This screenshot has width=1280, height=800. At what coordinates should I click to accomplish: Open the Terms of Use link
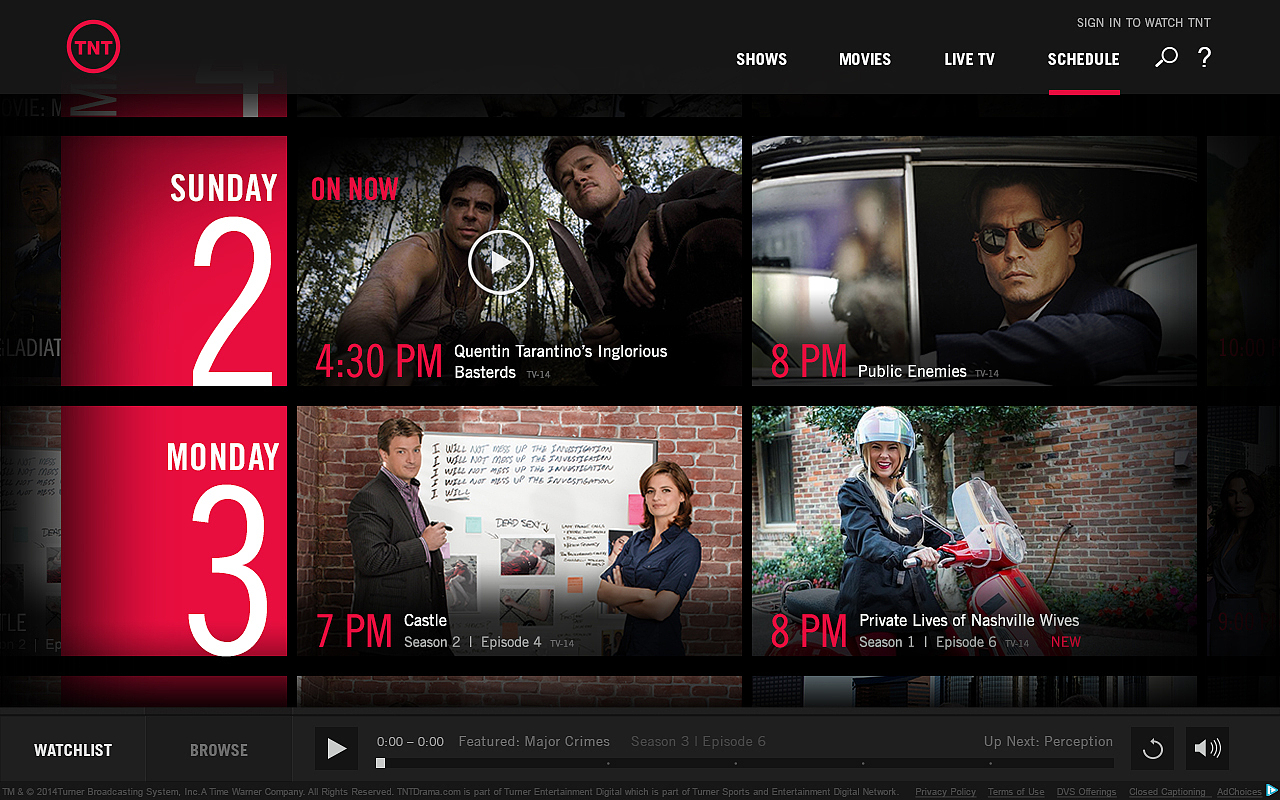coord(1016,791)
